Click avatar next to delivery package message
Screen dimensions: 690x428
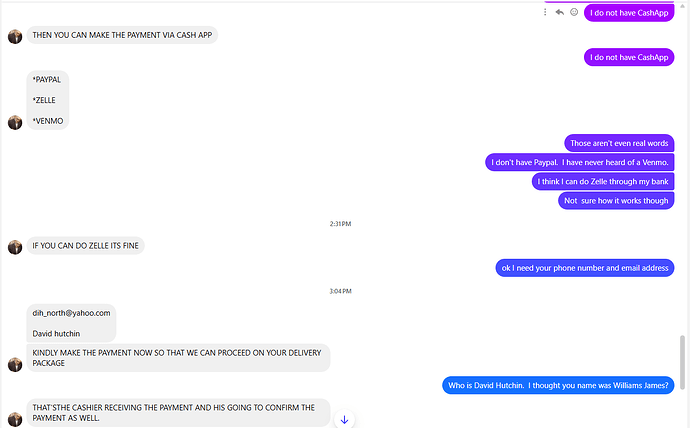tap(15, 364)
